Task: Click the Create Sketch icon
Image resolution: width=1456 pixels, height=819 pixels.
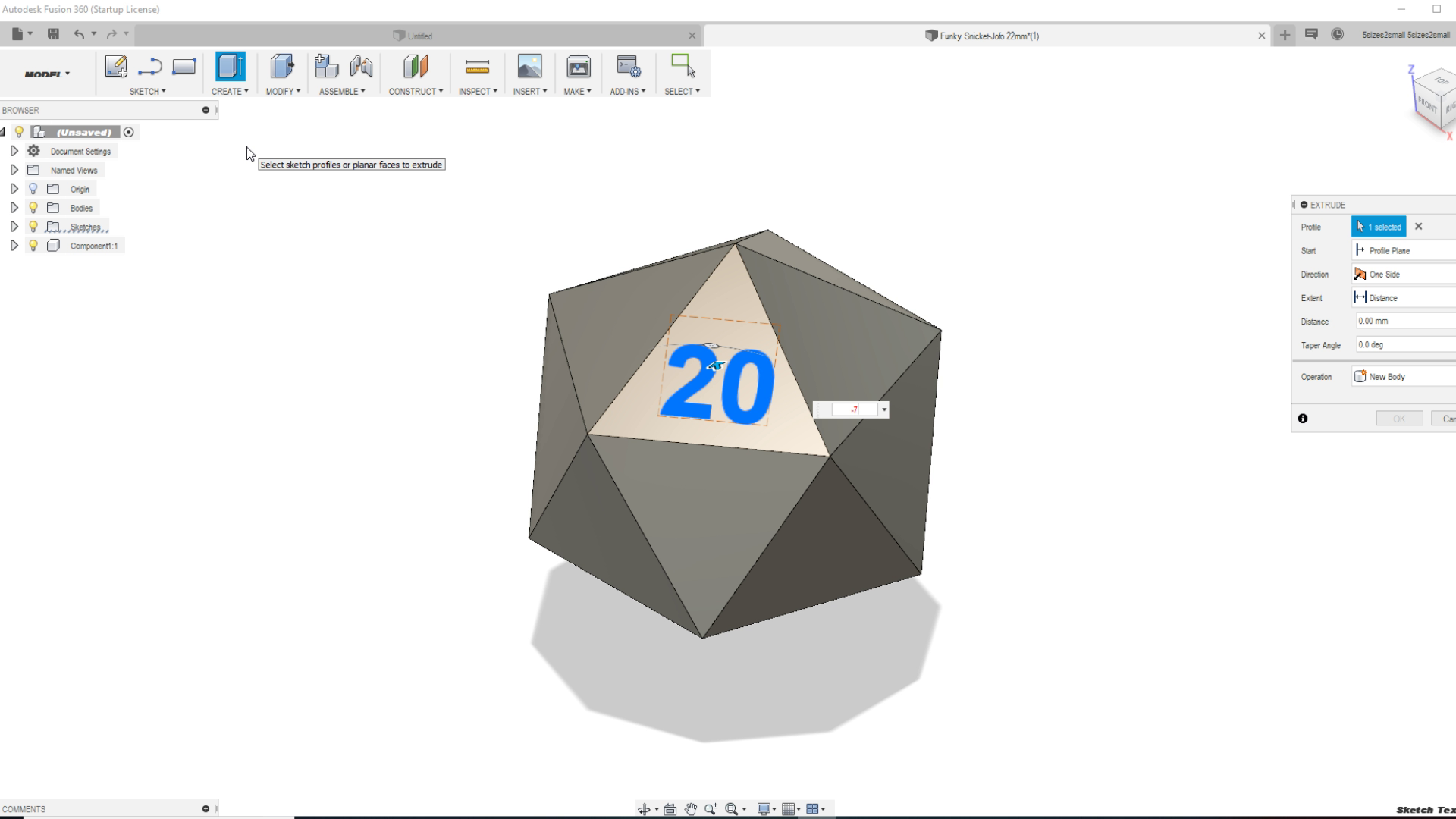Action: pyautogui.click(x=116, y=67)
